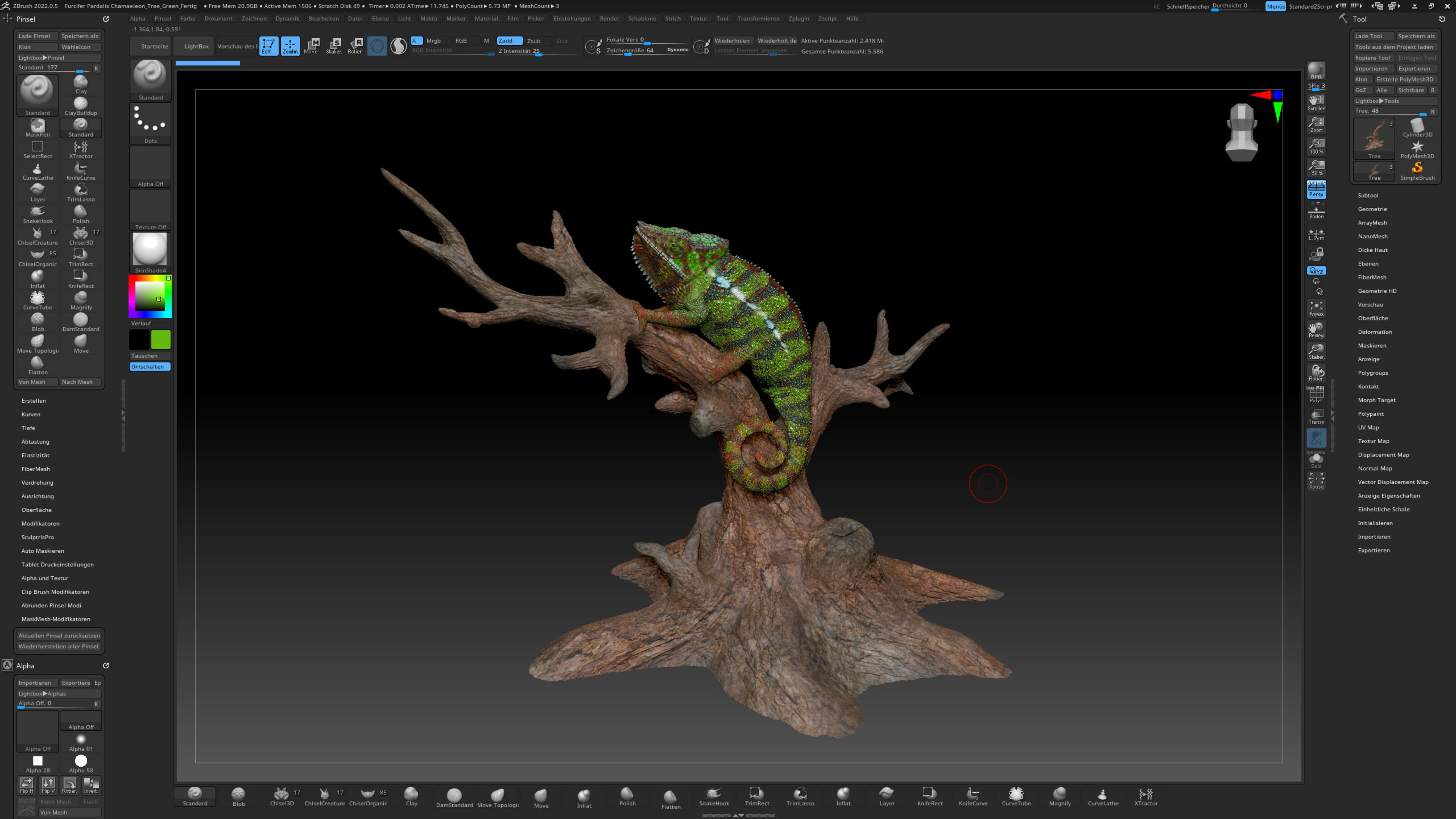Screen dimensions: 1456x819
Task: Select the Flatten brush in left panel
Action: point(37,366)
